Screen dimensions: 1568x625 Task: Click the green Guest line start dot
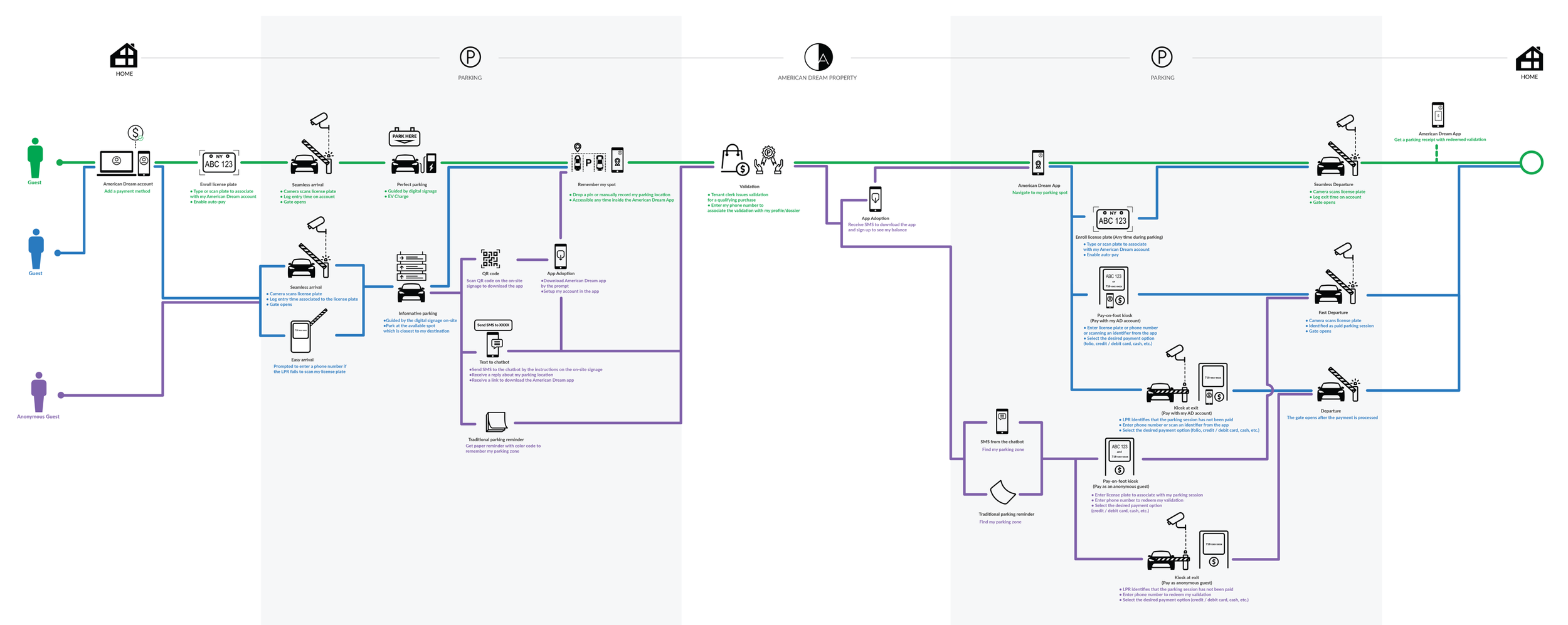tap(60, 162)
